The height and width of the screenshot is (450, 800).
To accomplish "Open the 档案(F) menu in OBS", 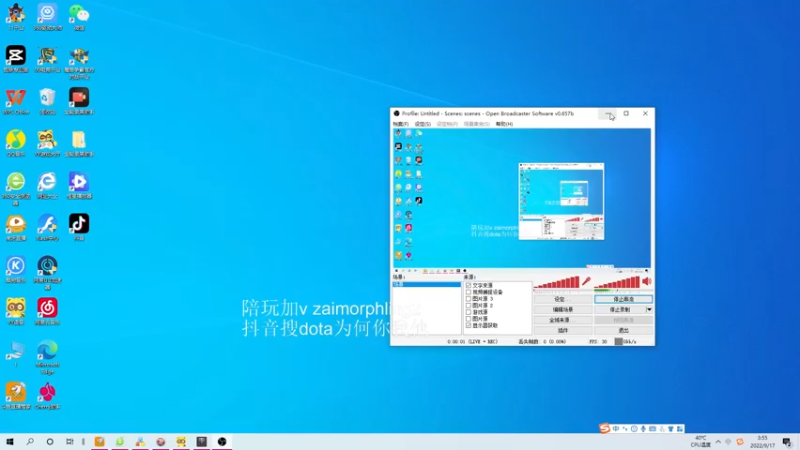I will (401, 124).
